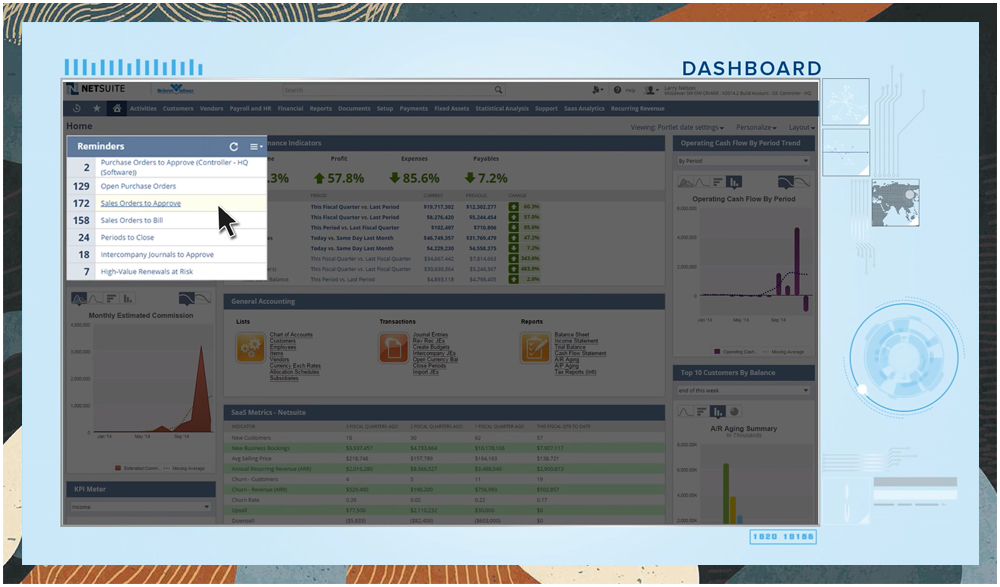Screen dimensions: 1000x587
Task: Open the KPI Meter Income dropdown
Action: tap(140, 507)
